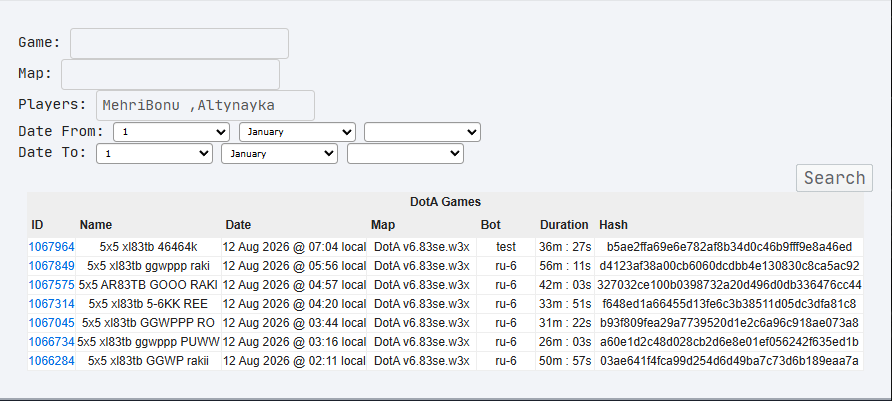Open the Date From year dropdown
Viewport: 892px width, 401px height.
(x=422, y=132)
